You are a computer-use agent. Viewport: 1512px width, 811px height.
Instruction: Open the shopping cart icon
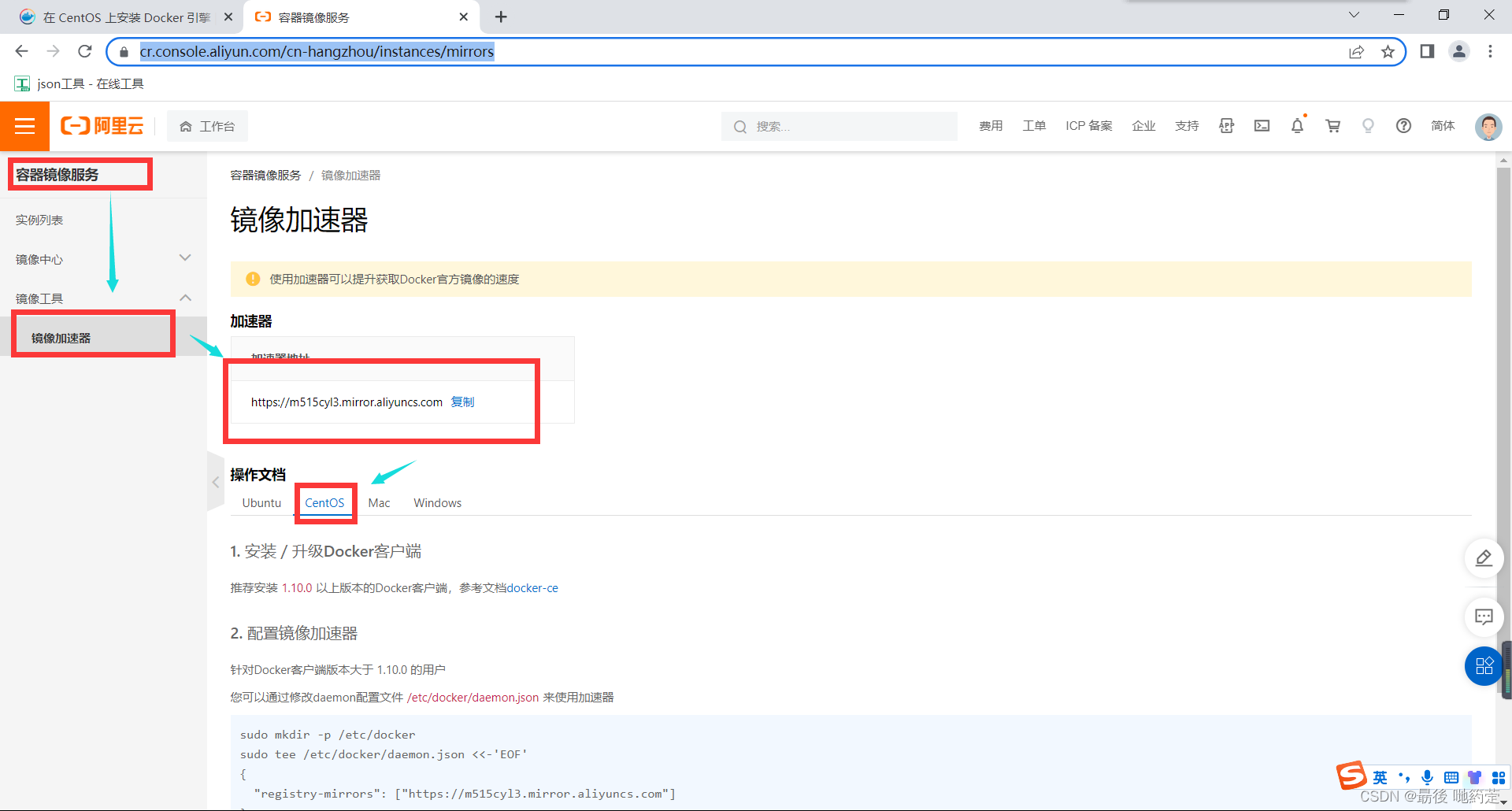coord(1333,126)
